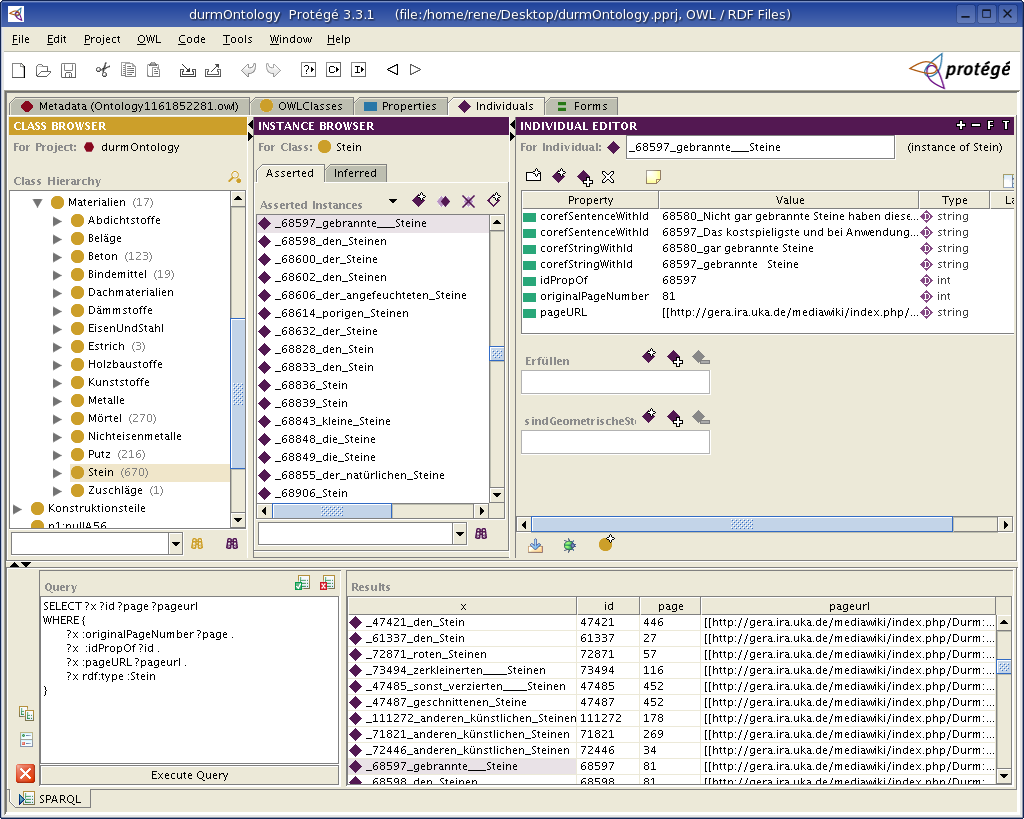
Task: Collapse the Materialien tree node
Action: click(x=37, y=202)
